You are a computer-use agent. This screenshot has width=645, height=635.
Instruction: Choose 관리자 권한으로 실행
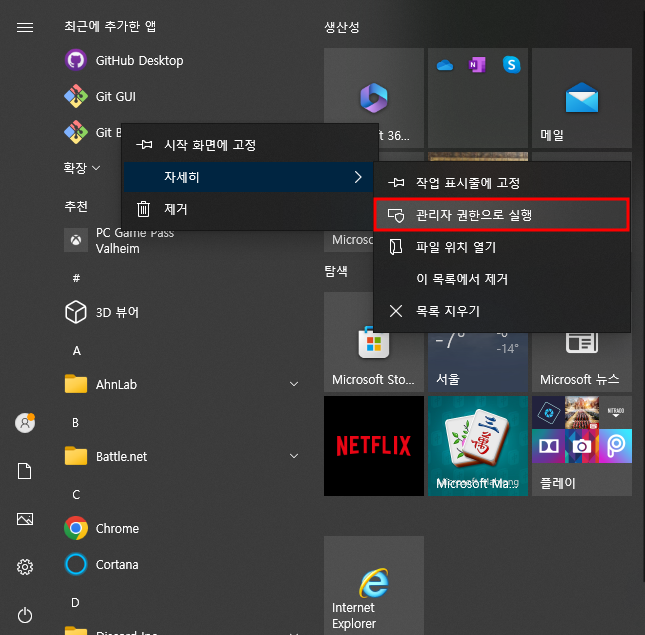click(502, 215)
